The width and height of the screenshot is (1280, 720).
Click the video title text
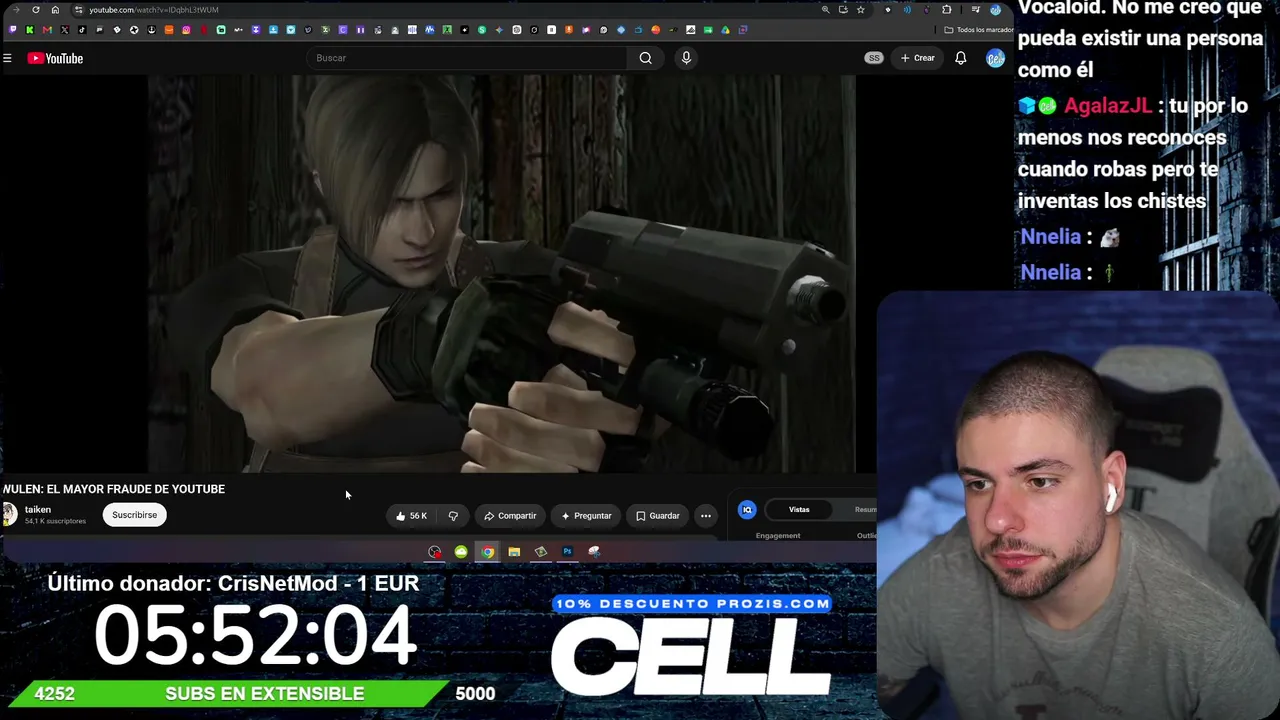pyautogui.click(x=114, y=489)
